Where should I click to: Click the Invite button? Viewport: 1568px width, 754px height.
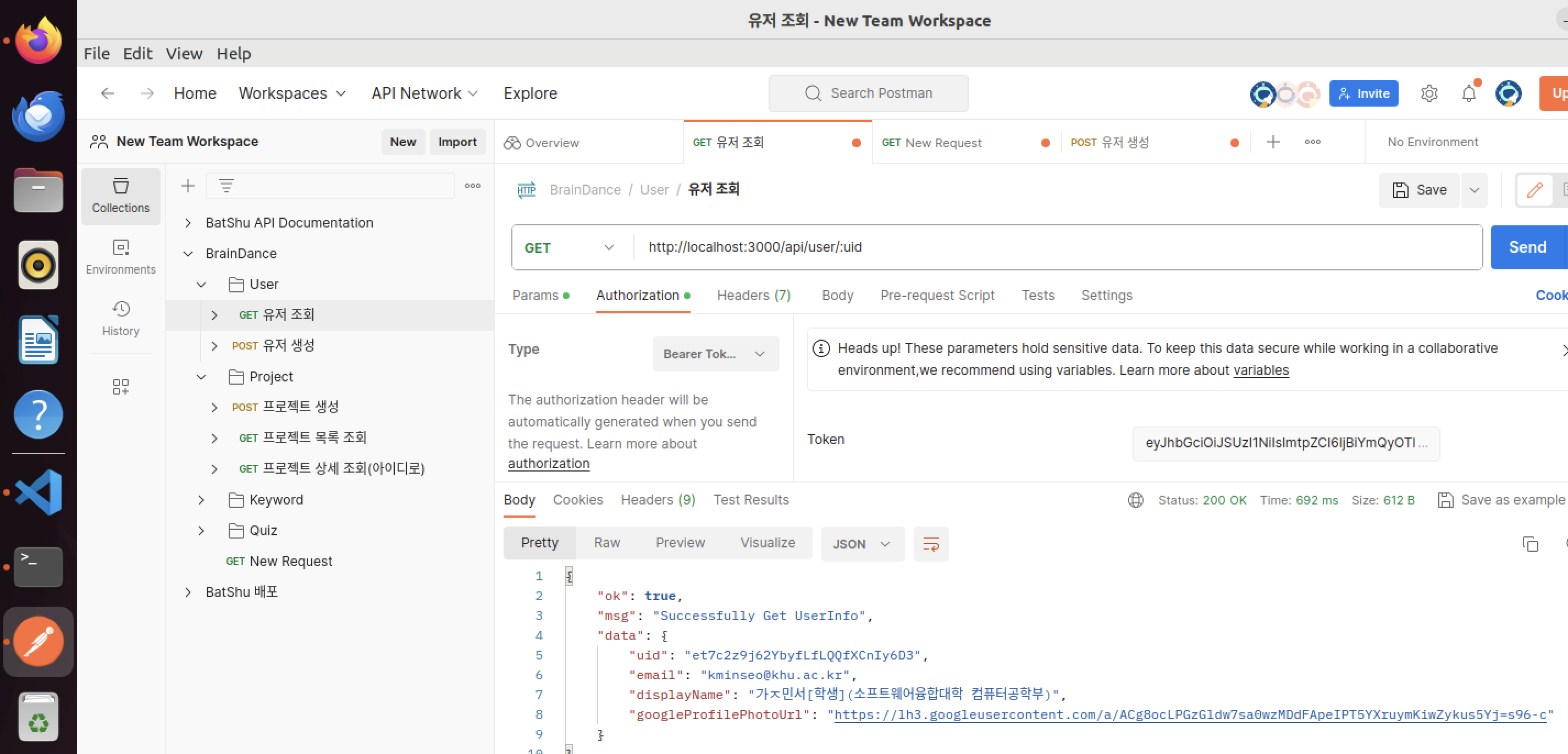click(1363, 93)
